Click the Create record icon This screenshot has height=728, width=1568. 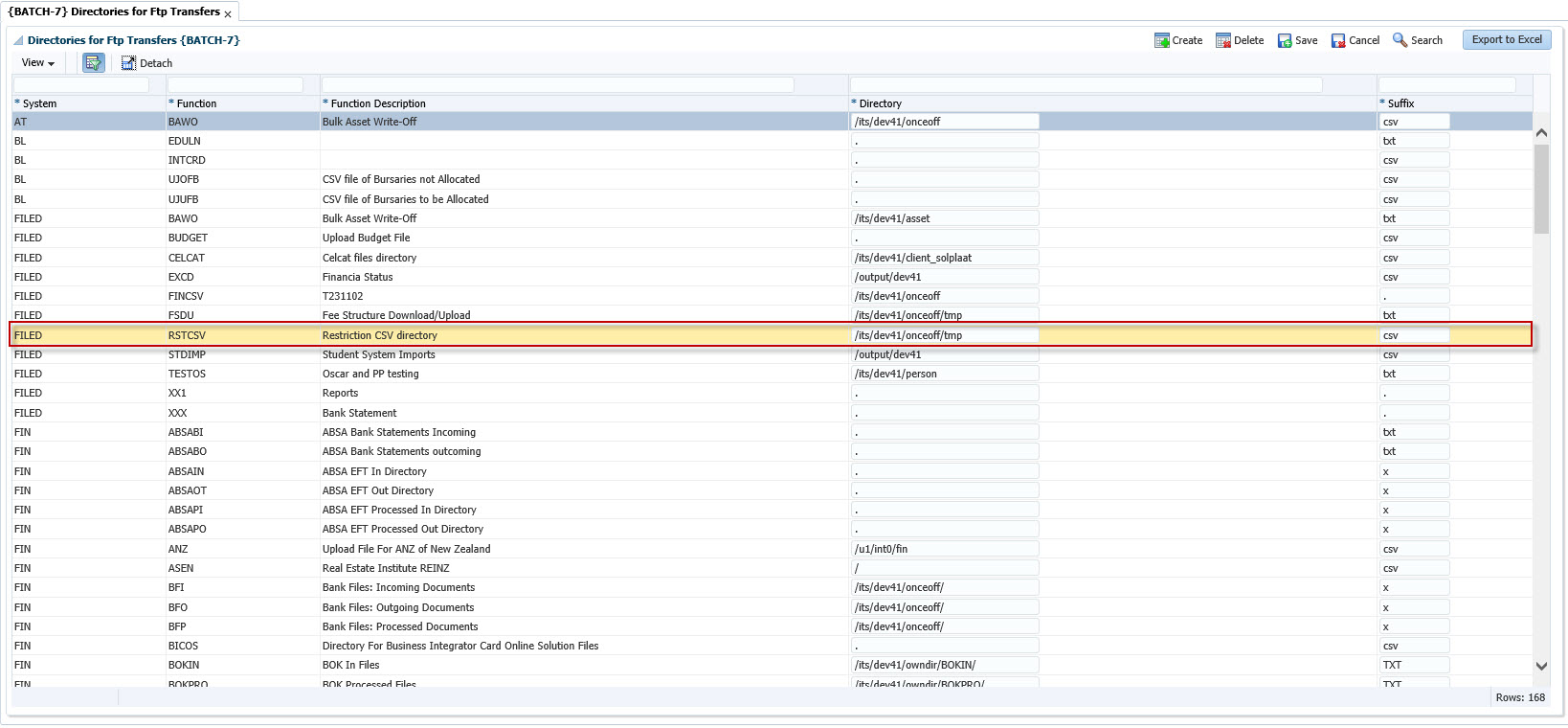pyautogui.click(x=1161, y=40)
